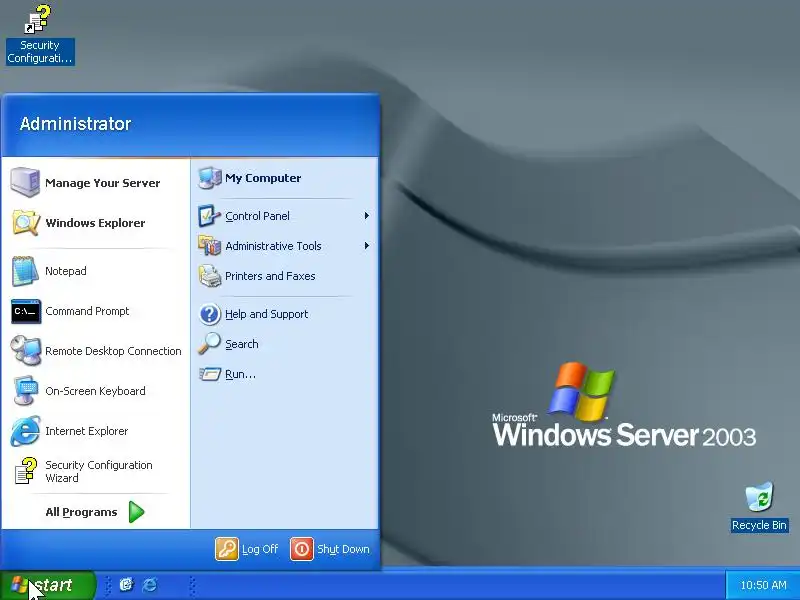Click the All Programs label
Viewport: 800px width, 600px height.
(82, 512)
